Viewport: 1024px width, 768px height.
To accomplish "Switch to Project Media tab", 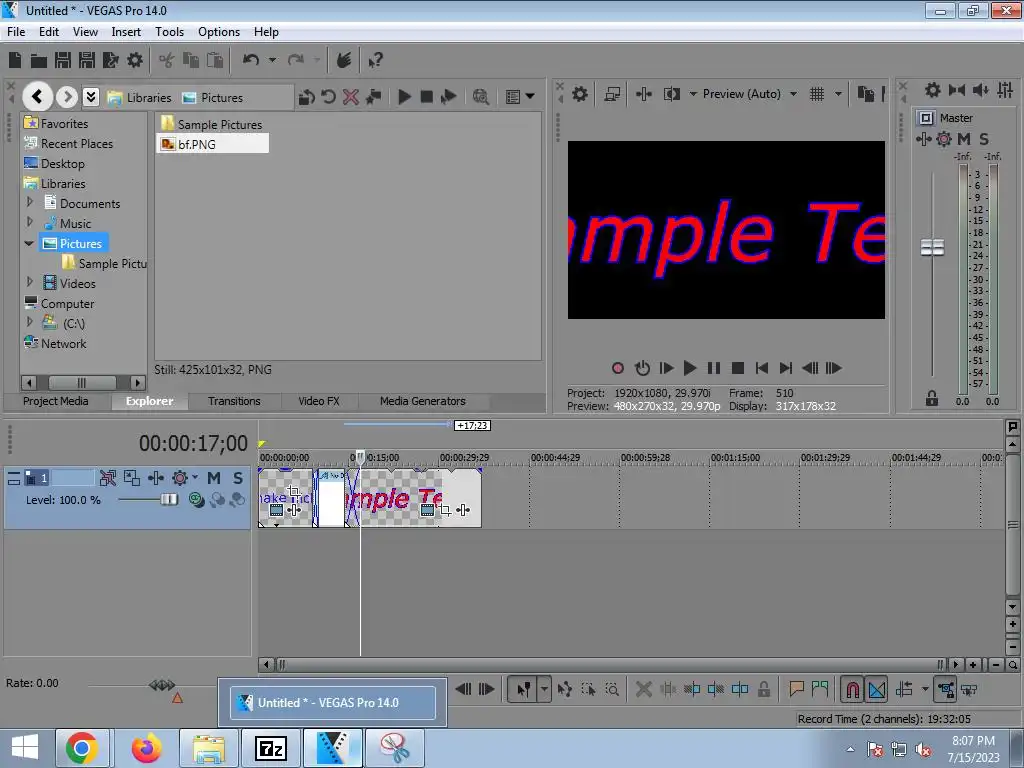I will [56, 401].
